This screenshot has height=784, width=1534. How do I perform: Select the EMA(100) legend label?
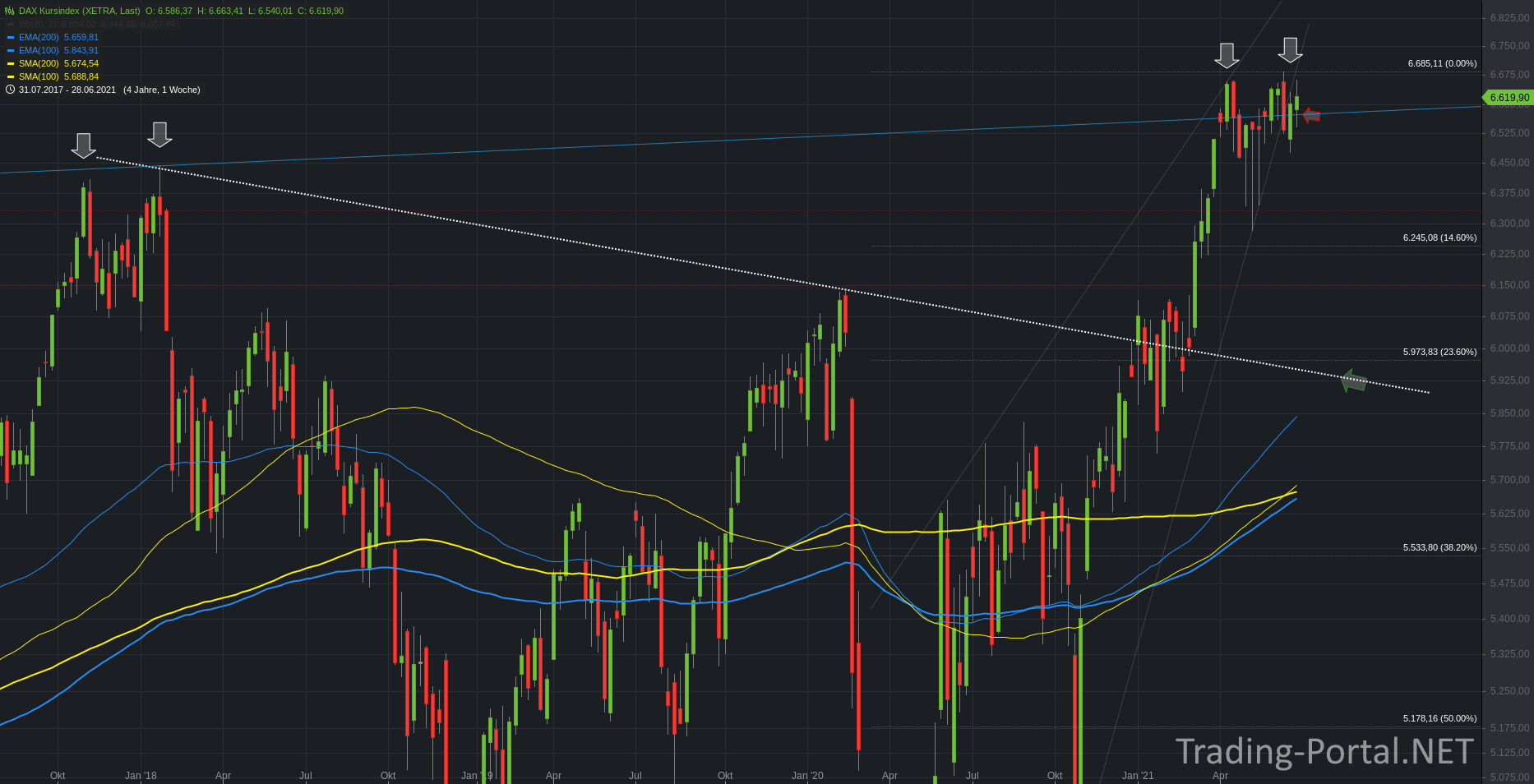point(39,50)
